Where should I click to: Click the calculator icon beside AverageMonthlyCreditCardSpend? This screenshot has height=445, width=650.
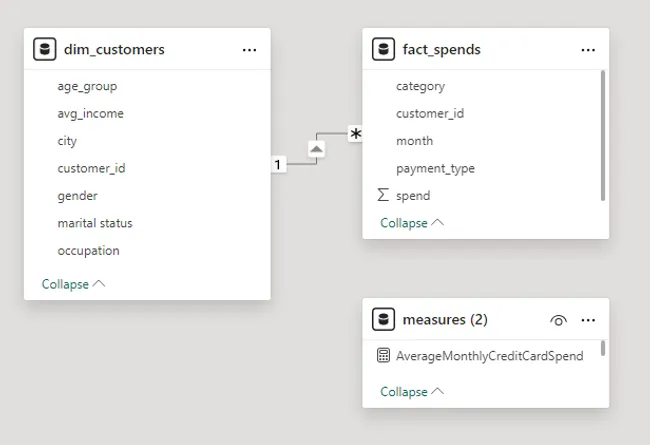(x=383, y=356)
